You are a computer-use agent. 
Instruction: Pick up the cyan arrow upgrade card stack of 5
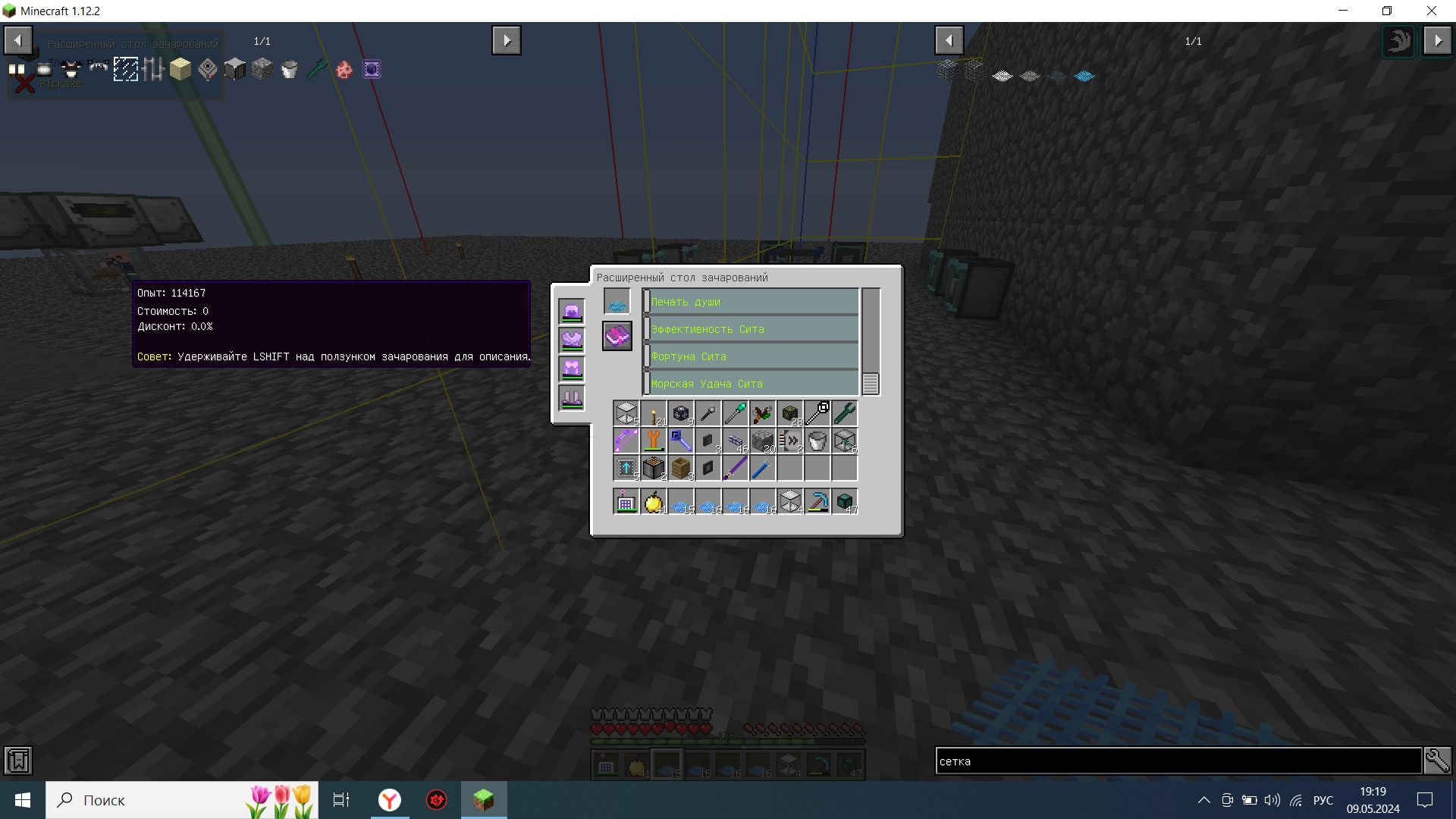click(x=626, y=469)
